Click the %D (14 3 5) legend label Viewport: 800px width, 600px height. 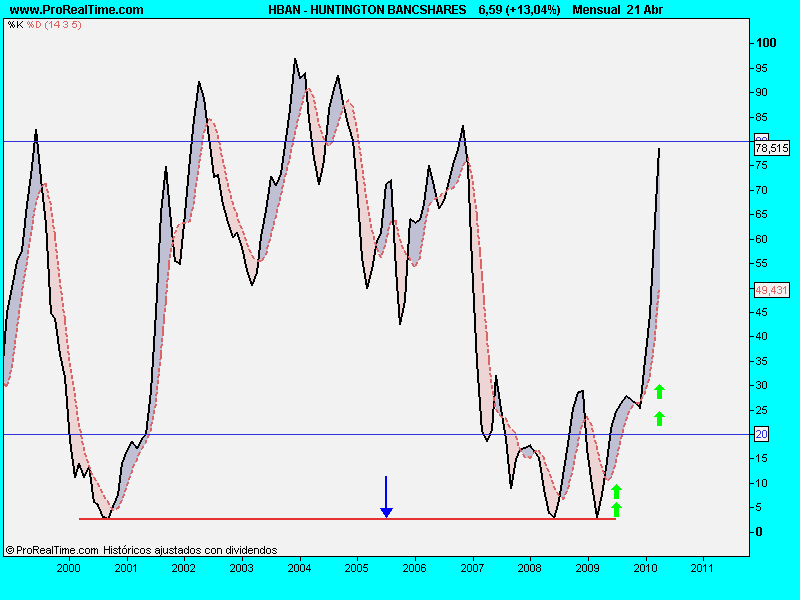pyautogui.click(x=54, y=24)
